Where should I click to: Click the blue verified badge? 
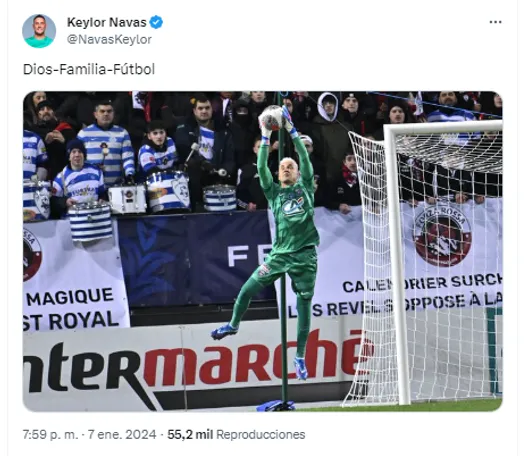[x=156, y=22]
